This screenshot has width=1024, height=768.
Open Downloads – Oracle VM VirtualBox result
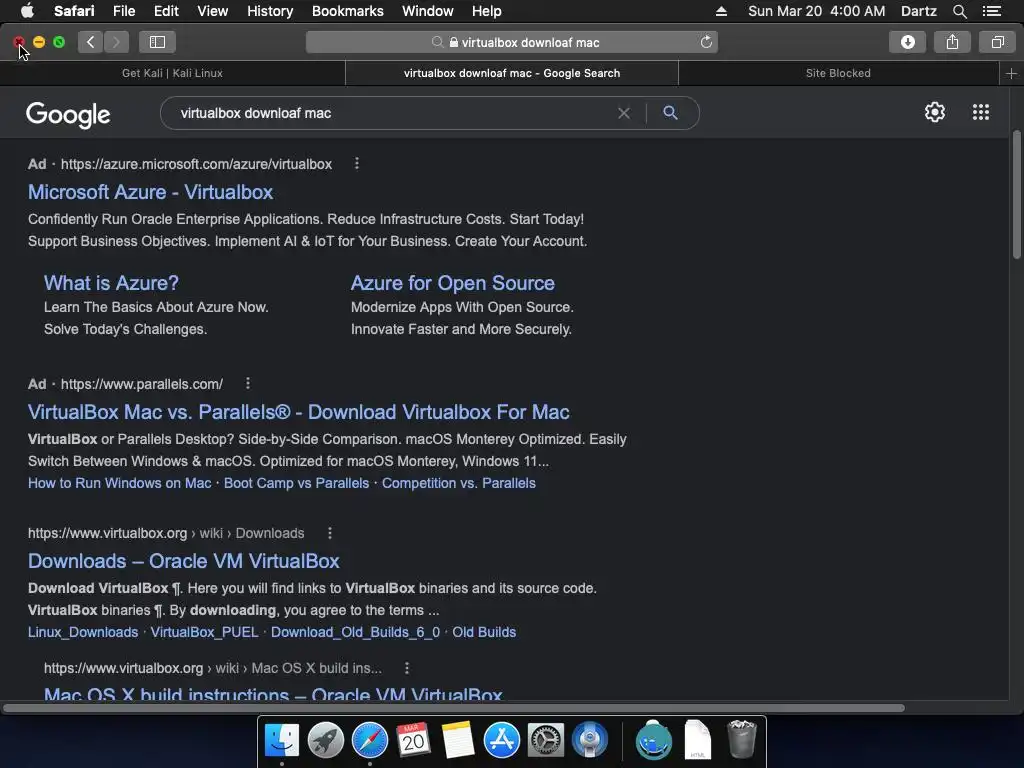[x=184, y=562]
